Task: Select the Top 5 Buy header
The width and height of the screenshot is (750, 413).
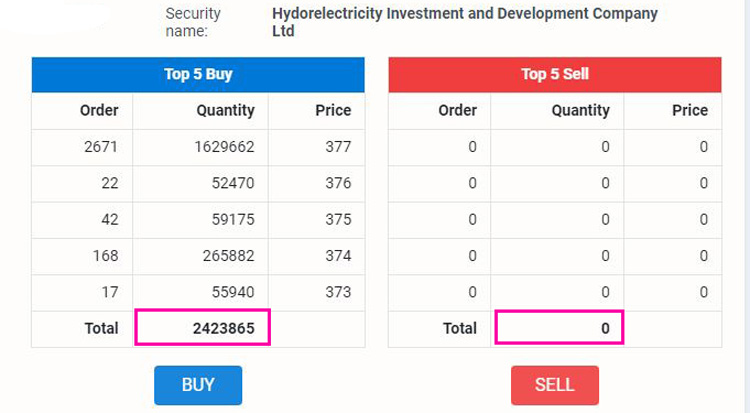Action: [198, 74]
